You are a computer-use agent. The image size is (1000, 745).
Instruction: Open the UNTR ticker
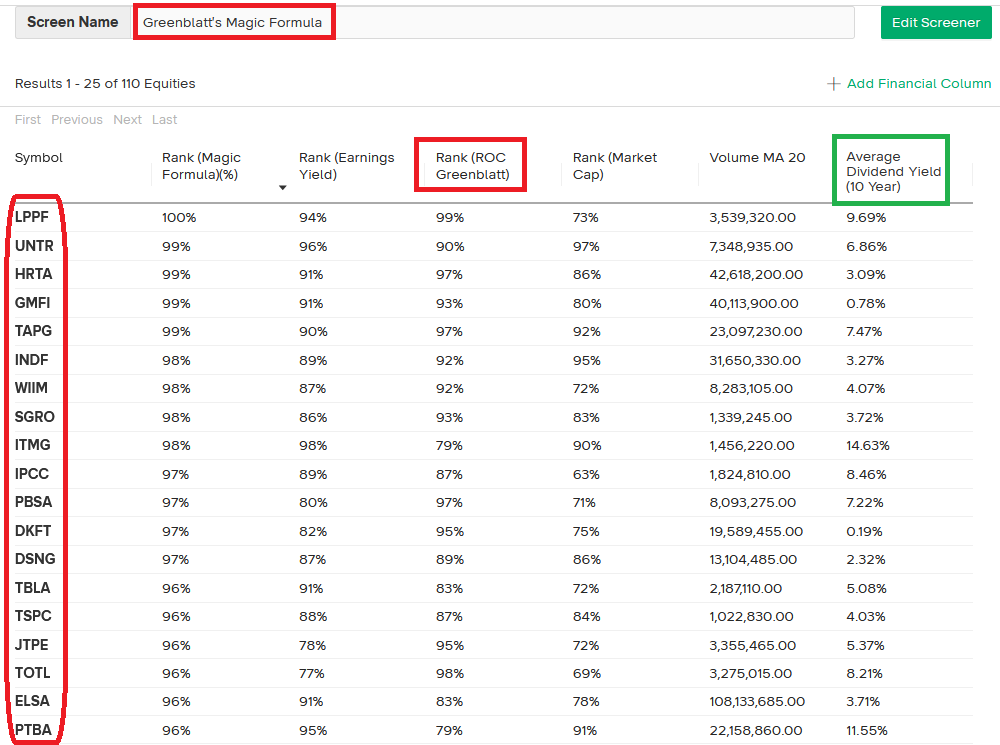(34, 246)
